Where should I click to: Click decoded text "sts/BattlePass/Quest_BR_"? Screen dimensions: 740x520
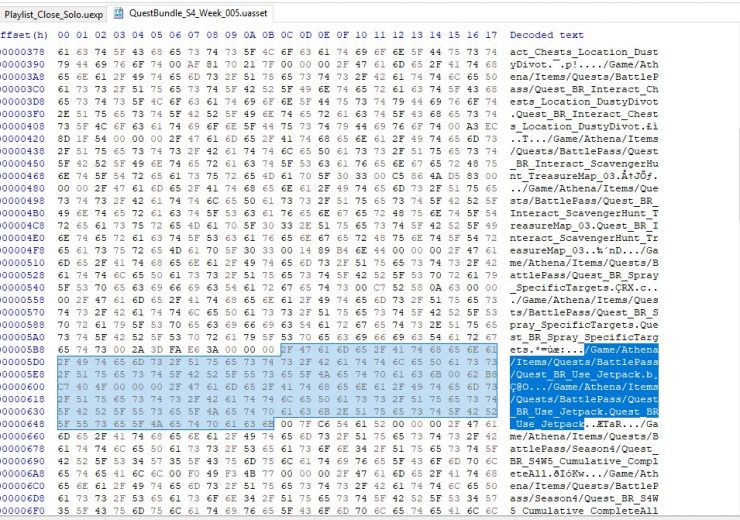pyautogui.click(x=584, y=201)
